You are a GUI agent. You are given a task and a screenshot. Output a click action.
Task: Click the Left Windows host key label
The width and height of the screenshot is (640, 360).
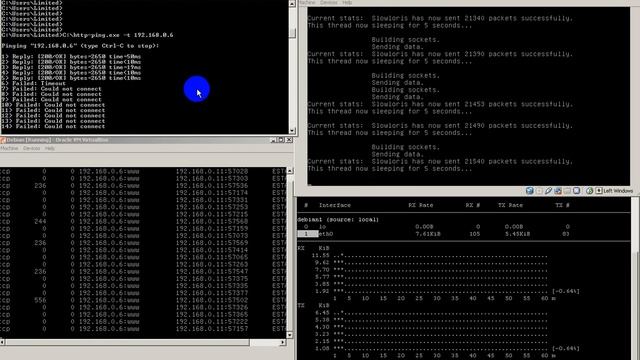618,191
